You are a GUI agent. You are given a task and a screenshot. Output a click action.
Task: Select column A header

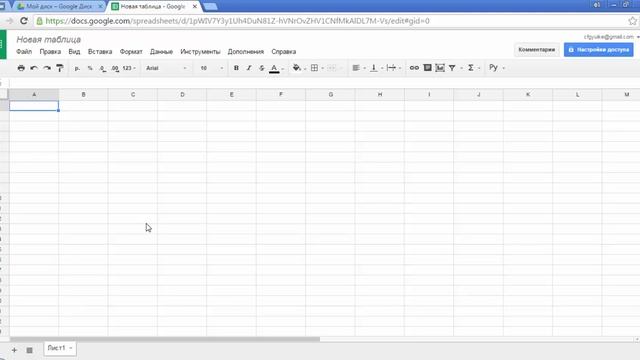coord(34,94)
